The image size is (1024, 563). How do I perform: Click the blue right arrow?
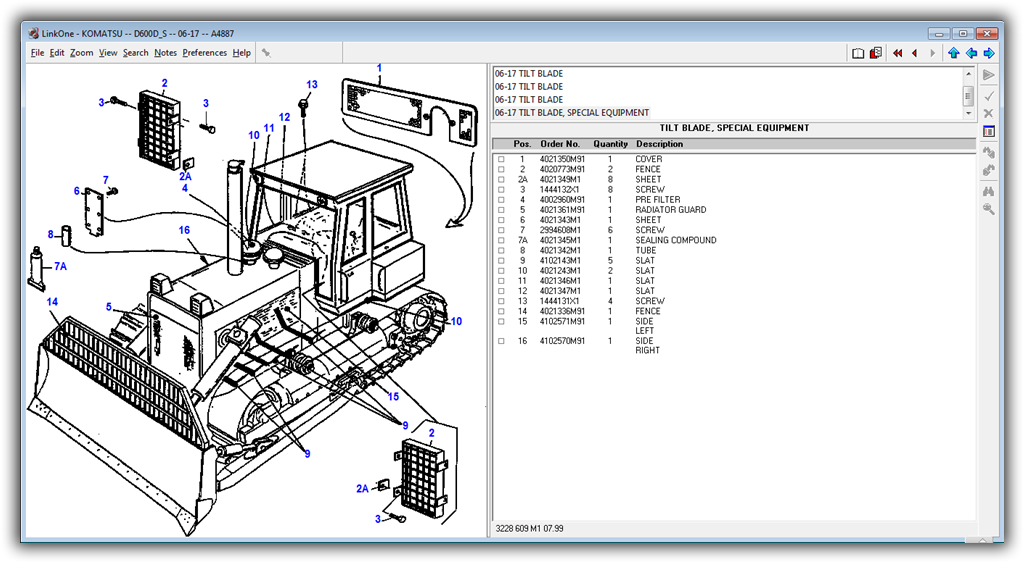coord(989,54)
